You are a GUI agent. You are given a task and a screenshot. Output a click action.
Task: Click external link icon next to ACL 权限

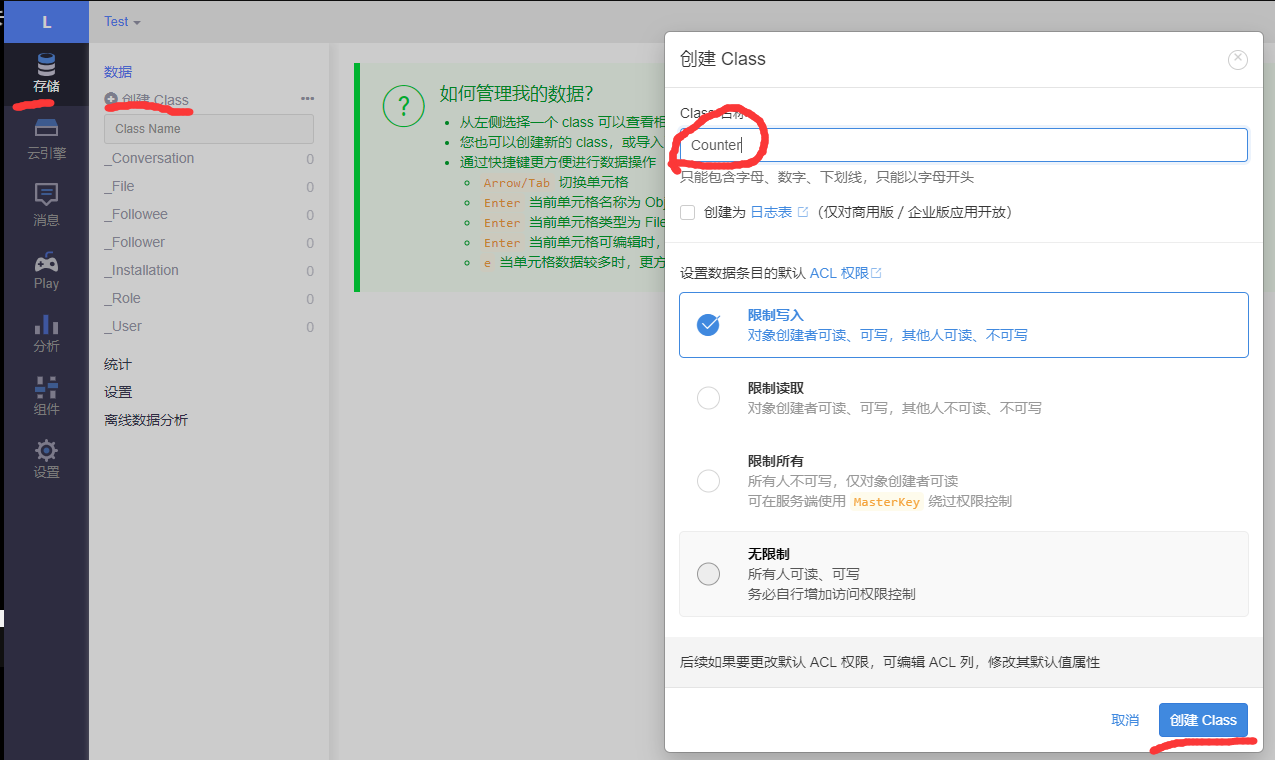click(876, 273)
